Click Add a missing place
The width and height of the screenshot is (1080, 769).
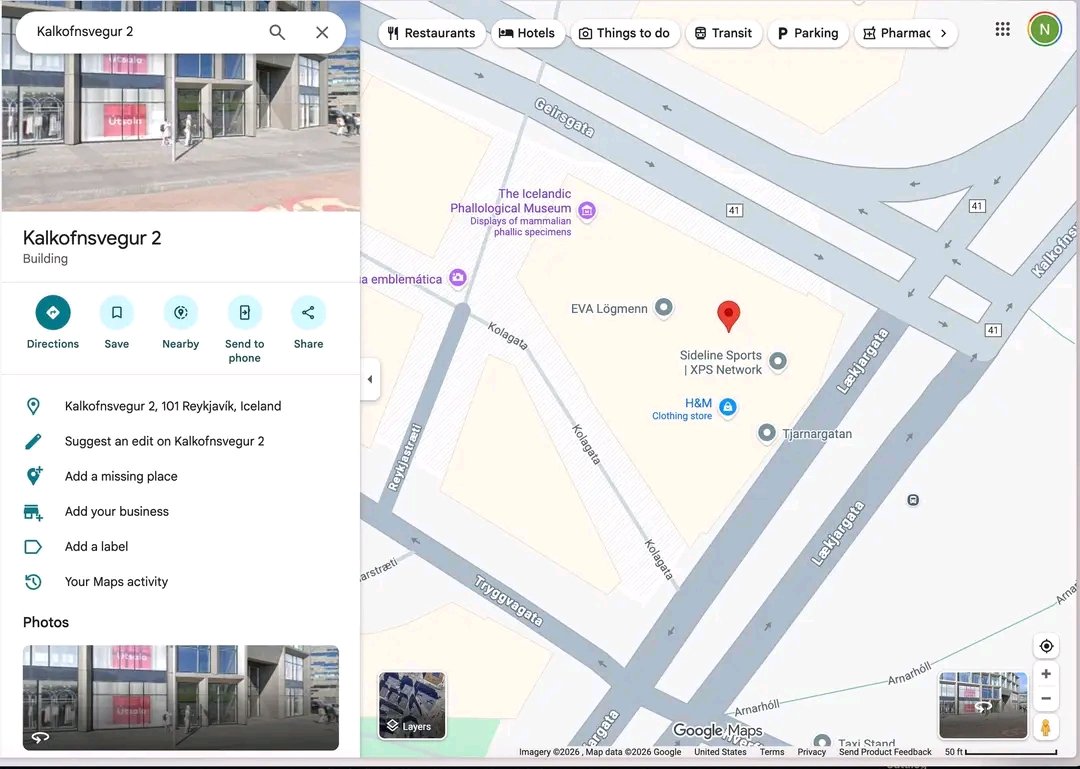pyautogui.click(x=121, y=476)
